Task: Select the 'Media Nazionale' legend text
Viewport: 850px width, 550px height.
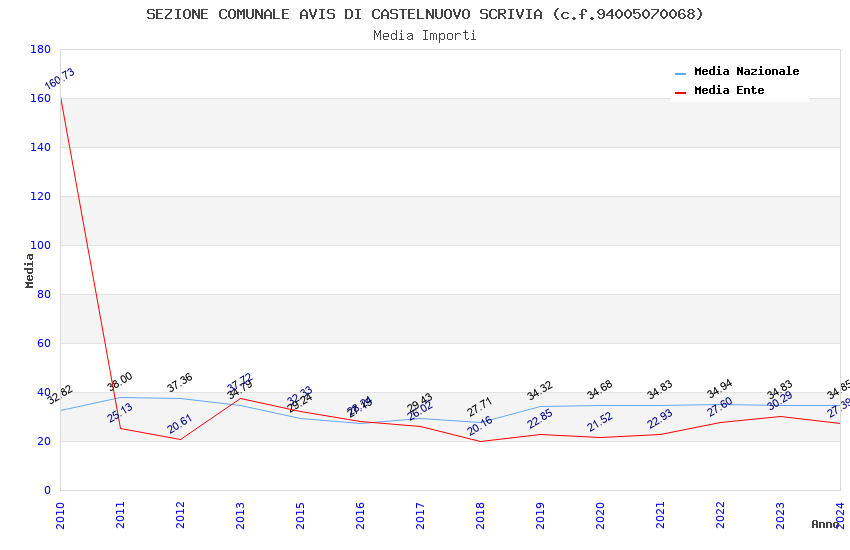Action: point(746,71)
